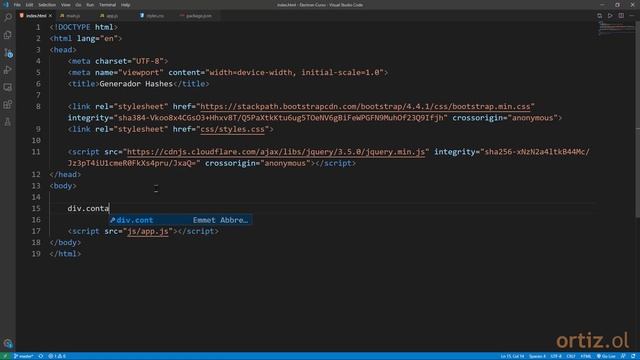Switch to the index.html tab

point(35,16)
